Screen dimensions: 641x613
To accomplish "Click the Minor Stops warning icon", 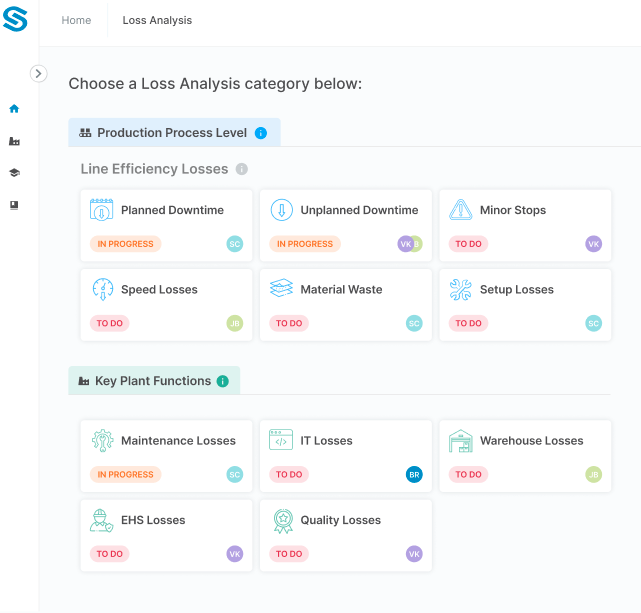I will click(x=460, y=210).
